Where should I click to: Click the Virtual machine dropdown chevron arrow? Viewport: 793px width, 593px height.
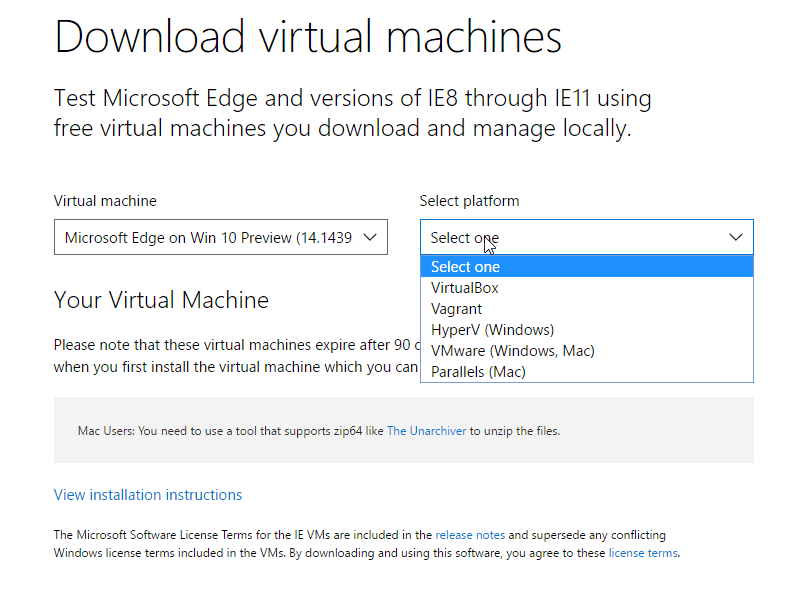pos(370,237)
